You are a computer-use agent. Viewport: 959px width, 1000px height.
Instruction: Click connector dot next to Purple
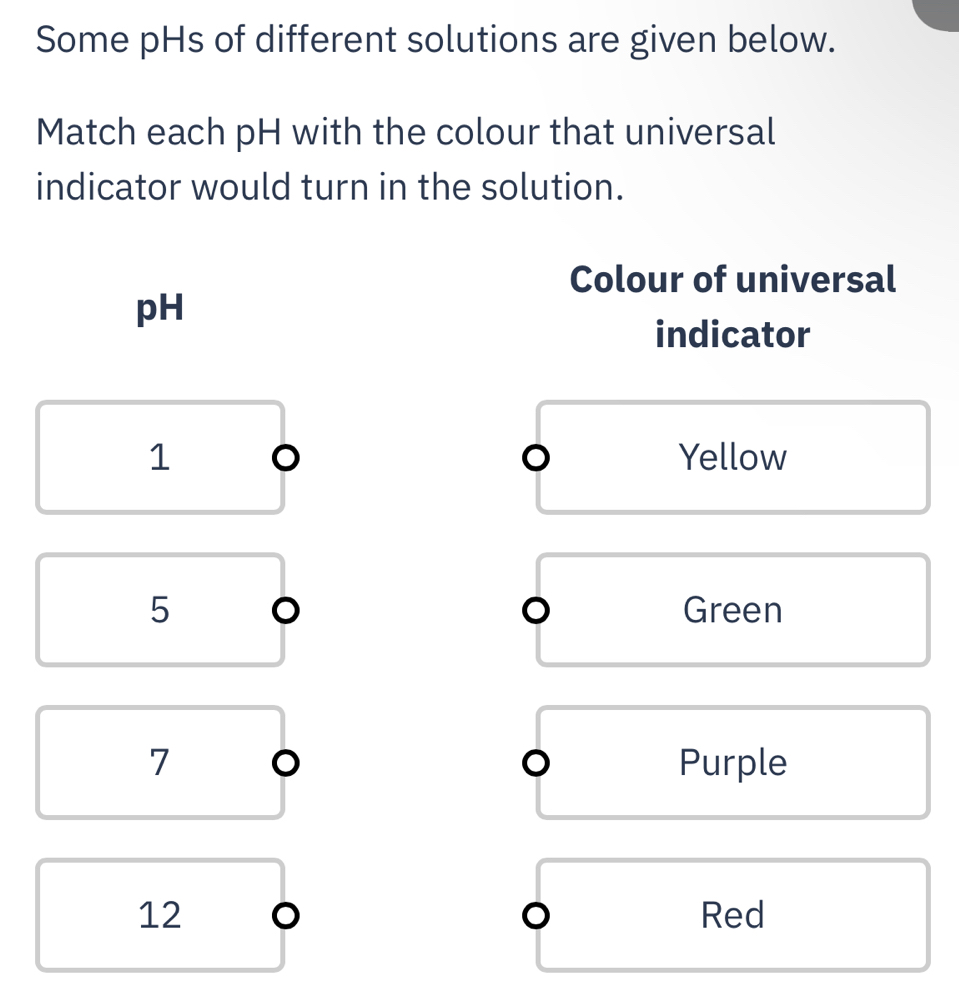(537, 763)
